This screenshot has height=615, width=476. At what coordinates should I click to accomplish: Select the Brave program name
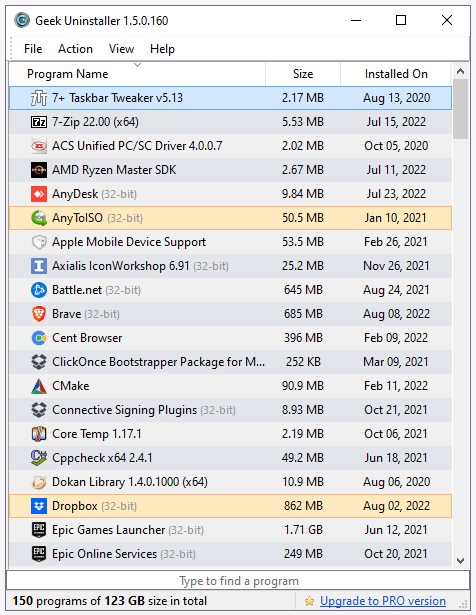click(x=67, y=314)
